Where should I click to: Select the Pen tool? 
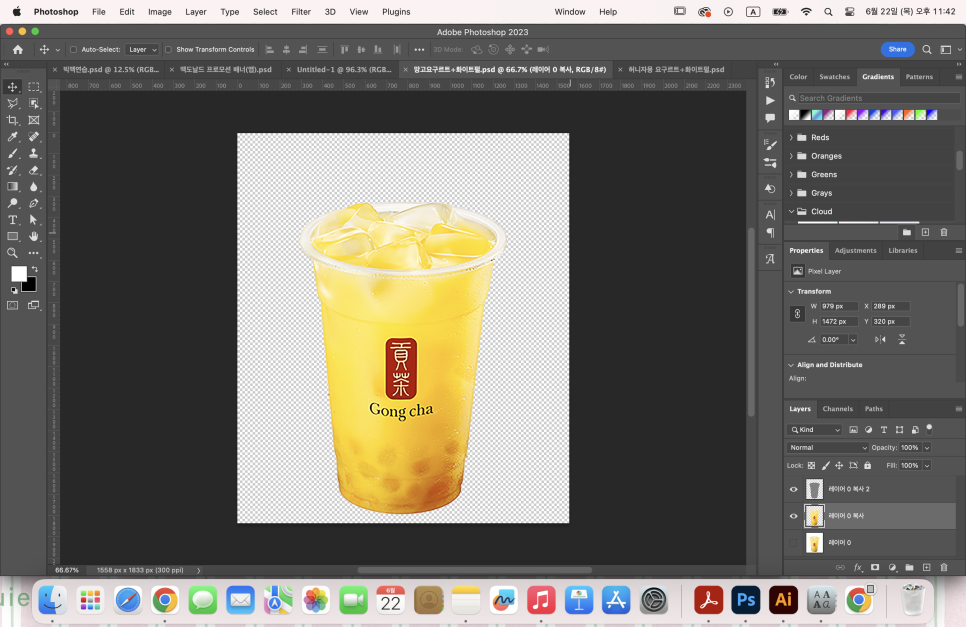34,203
